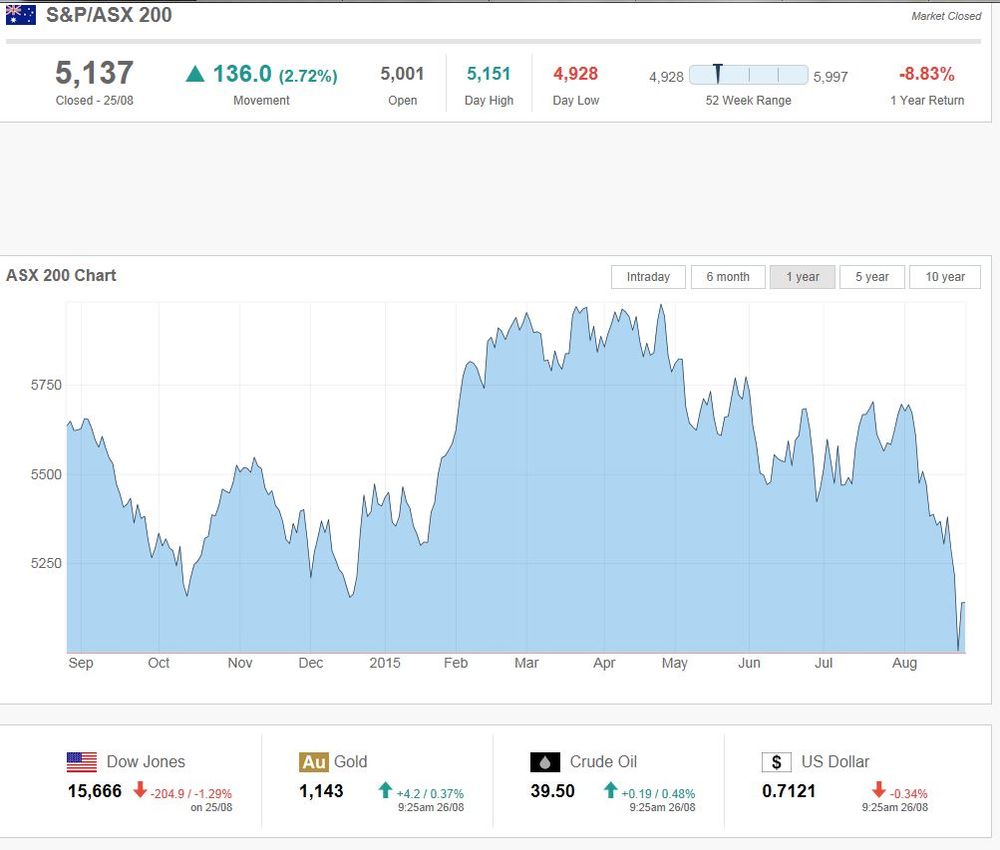Click the gold Au icon

[314, 762]
